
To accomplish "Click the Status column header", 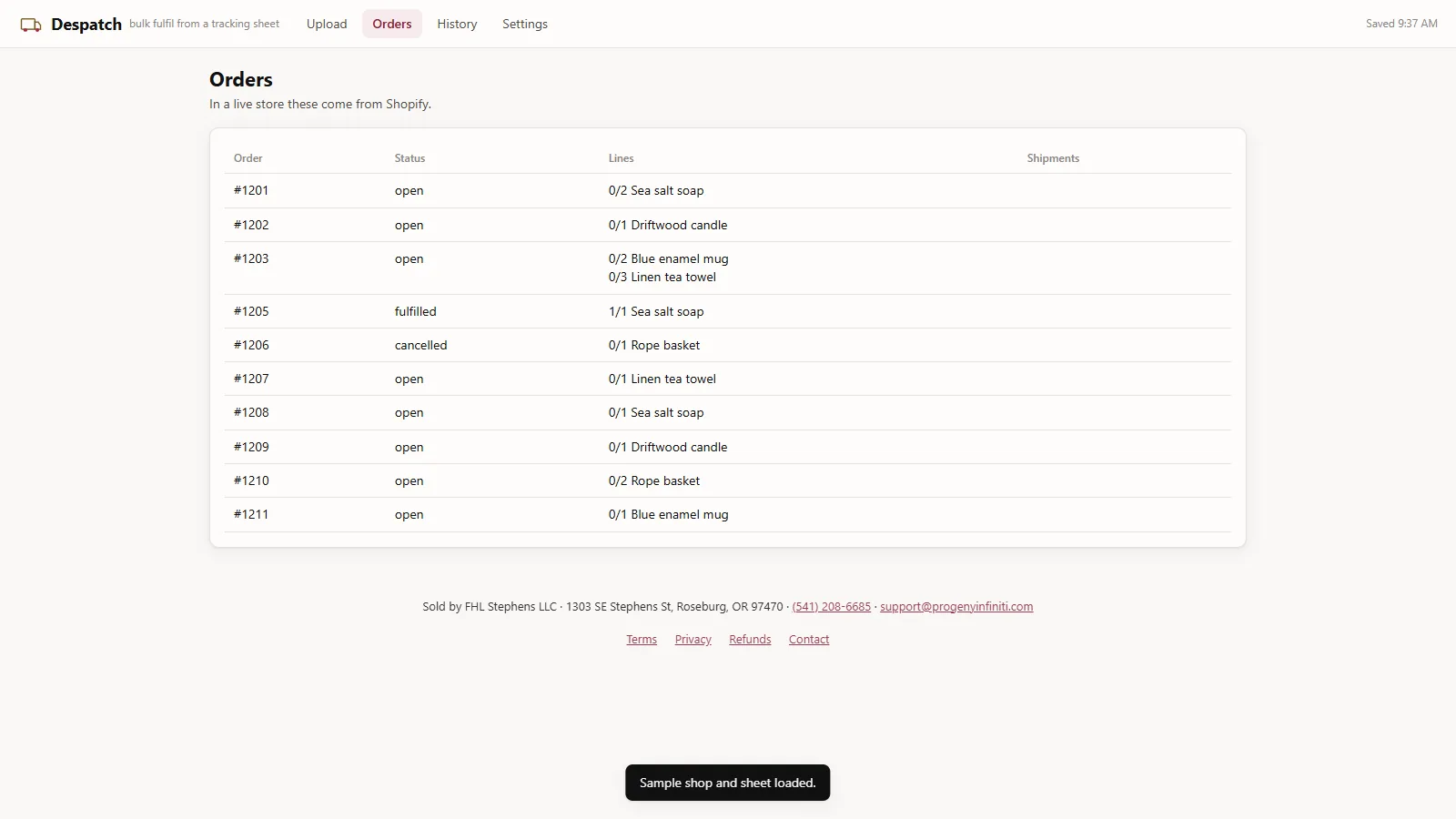I will [409, 158].
